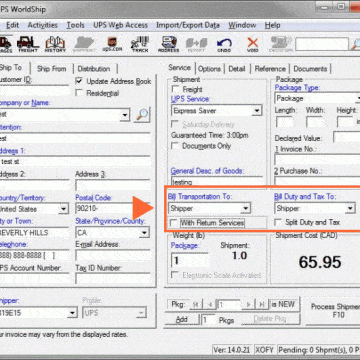360x360 pixels.
Task: Open the Freight toolbar icon
Action: (28, 44)
